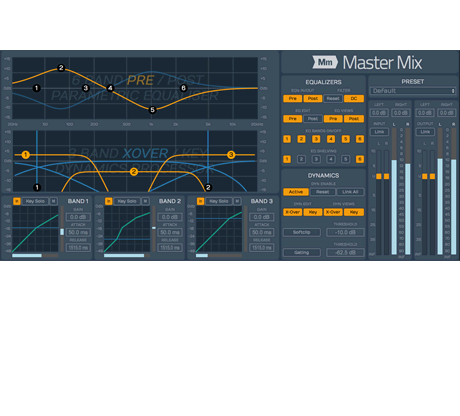Screen dimensions: 460x416
Task: Select EQ node 5 at the curve dip
Action: tap(152, 110)
